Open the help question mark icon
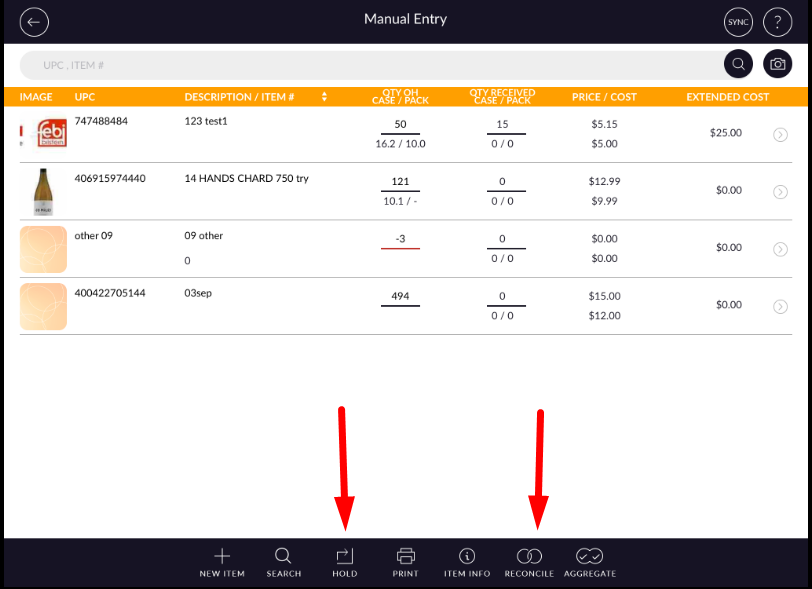This screenshot has width=812, height=589. [x=777, y=22]
